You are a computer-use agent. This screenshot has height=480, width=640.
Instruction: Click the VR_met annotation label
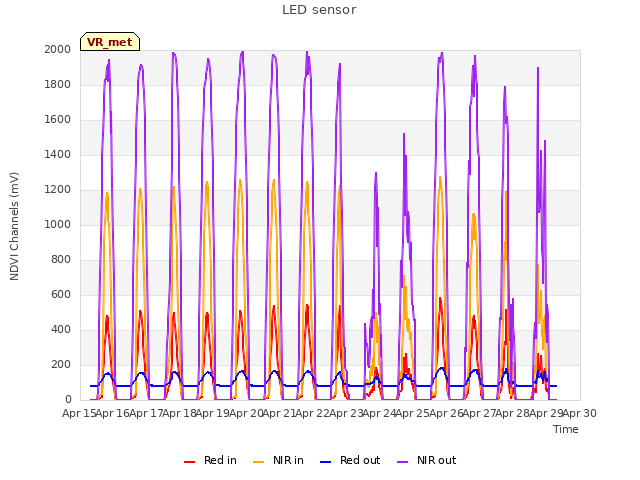click(110, 42)
